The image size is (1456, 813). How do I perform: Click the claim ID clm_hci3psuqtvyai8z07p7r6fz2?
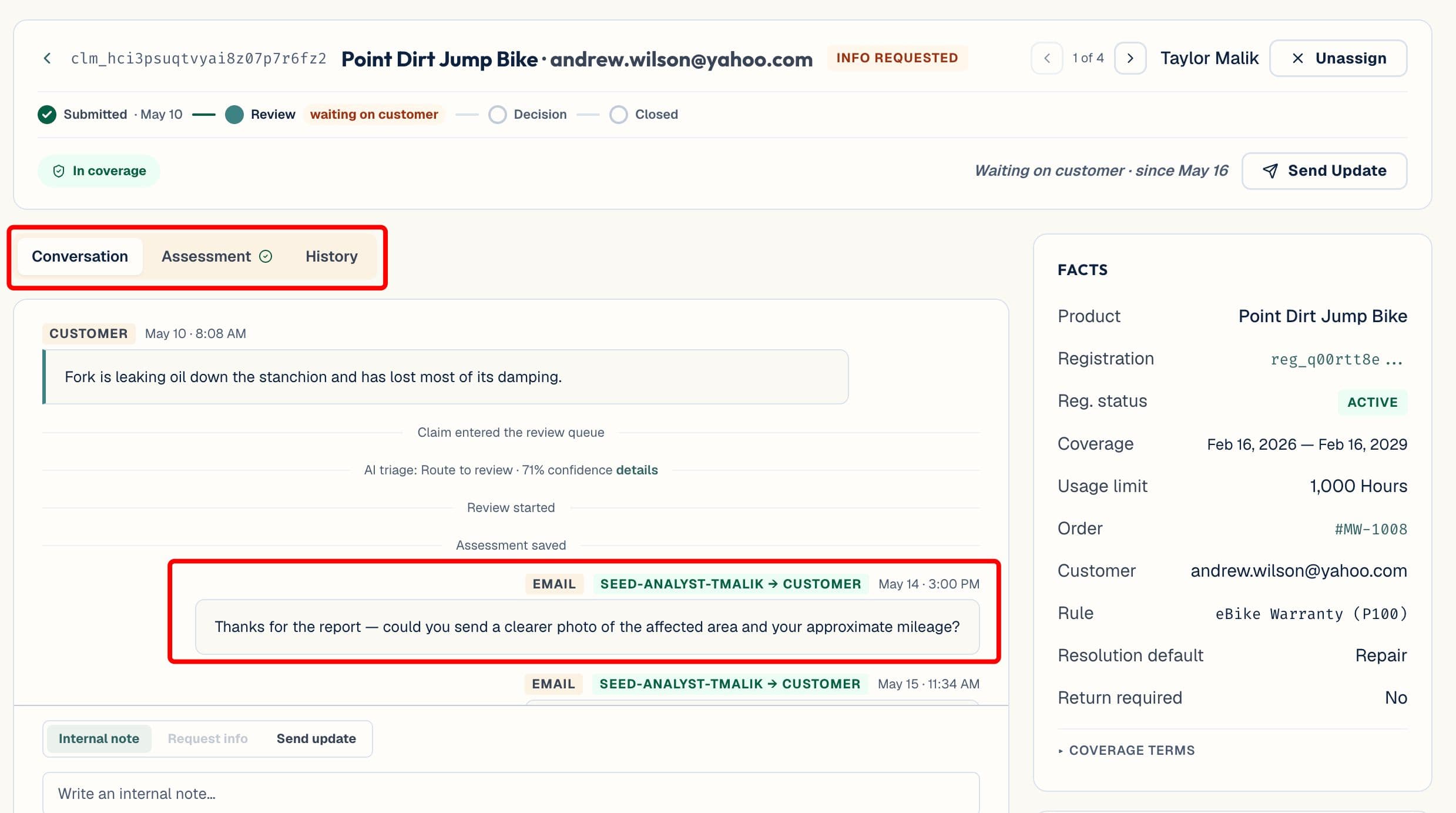[x=199, y=58]
